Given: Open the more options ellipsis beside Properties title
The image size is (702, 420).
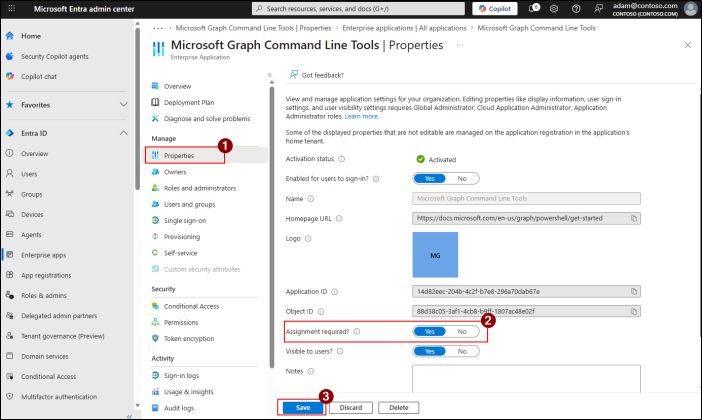Looking at the screenshot, I should point(459,45).
